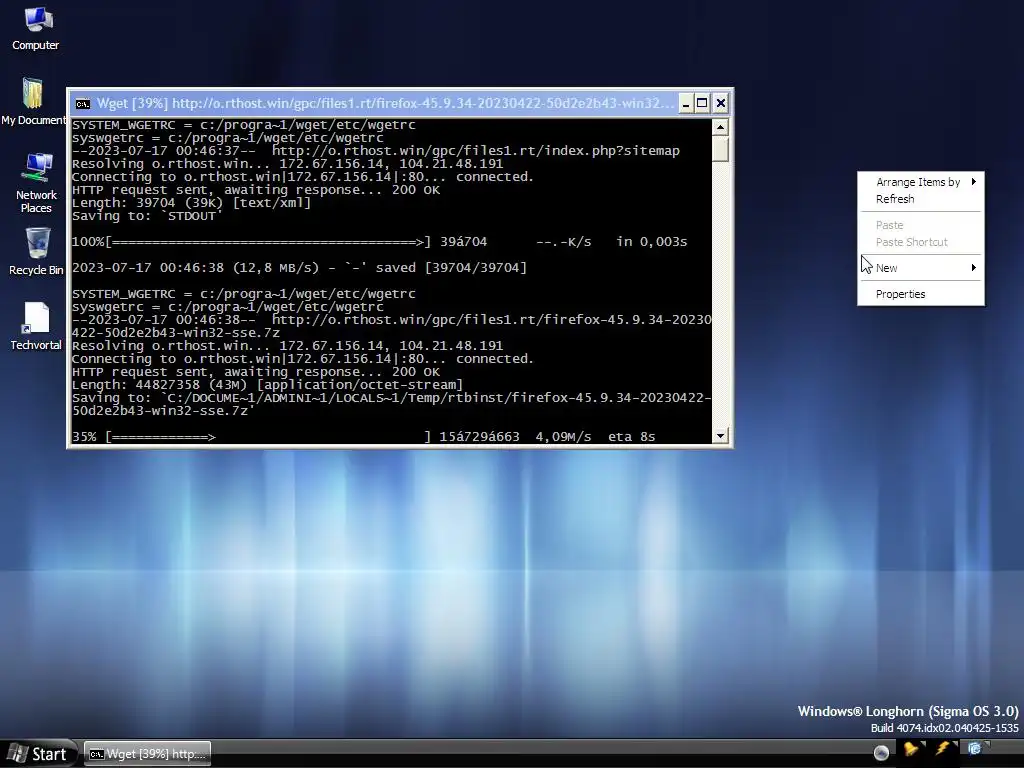Click the 'Saving to: `STDOUT'' line

coord(147,216)
